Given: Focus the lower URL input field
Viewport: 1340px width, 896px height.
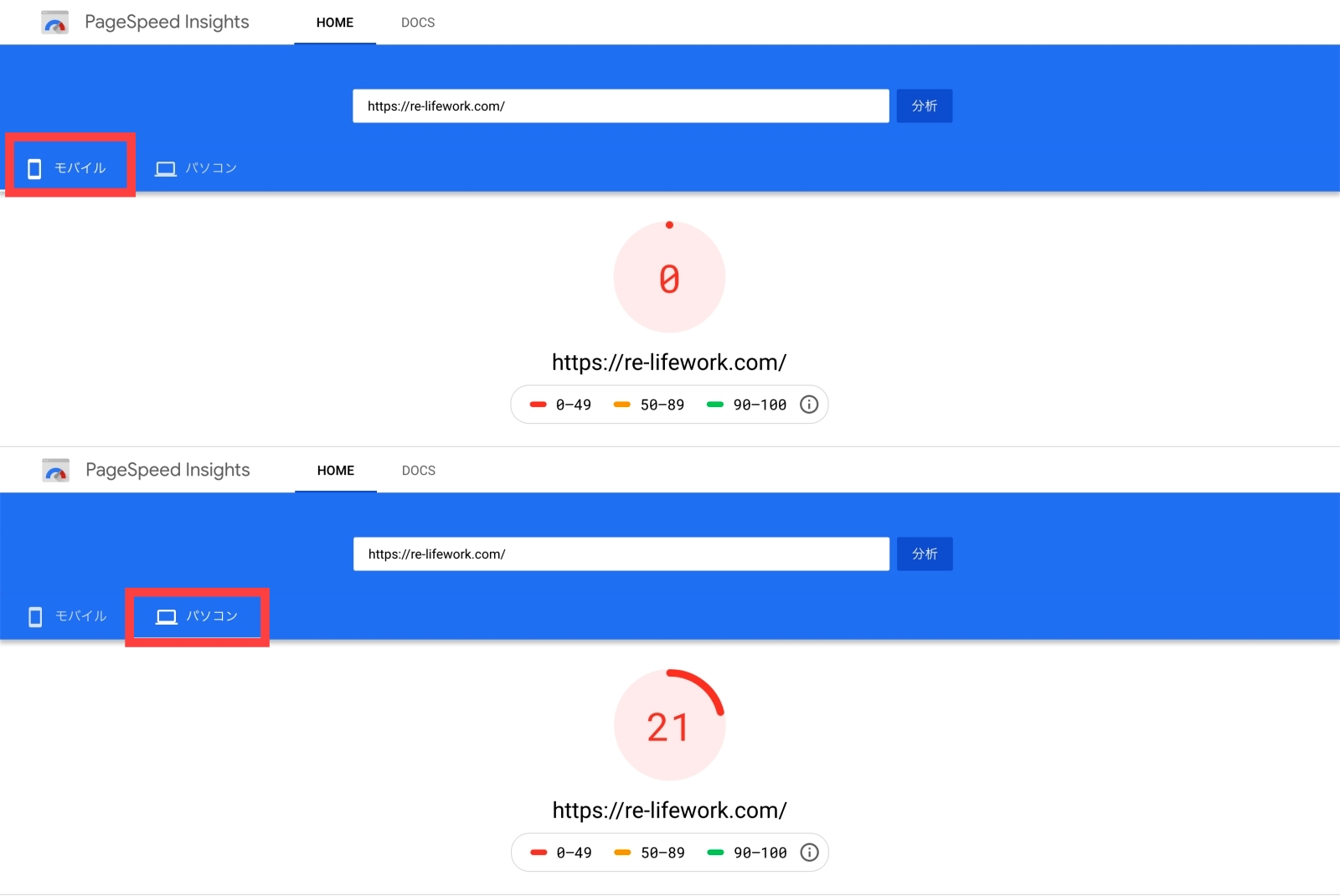Looking at the screenshot, I should click(621, 554).
